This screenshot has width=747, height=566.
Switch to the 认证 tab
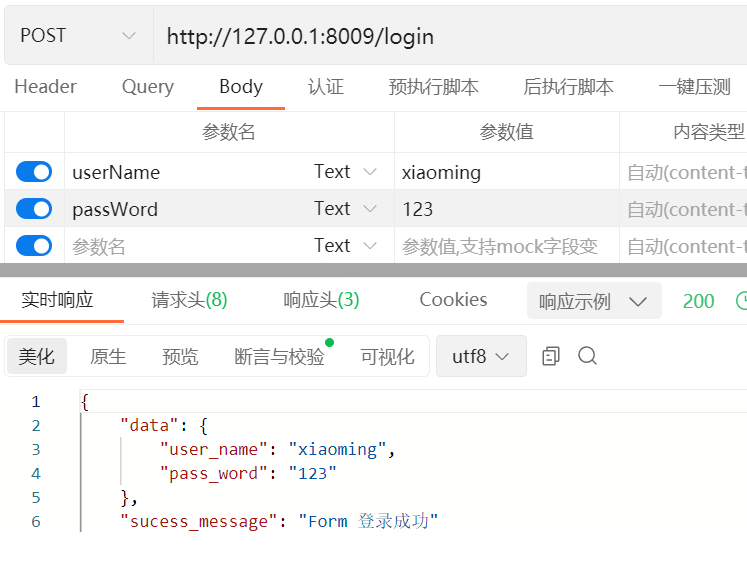point(326,87)
